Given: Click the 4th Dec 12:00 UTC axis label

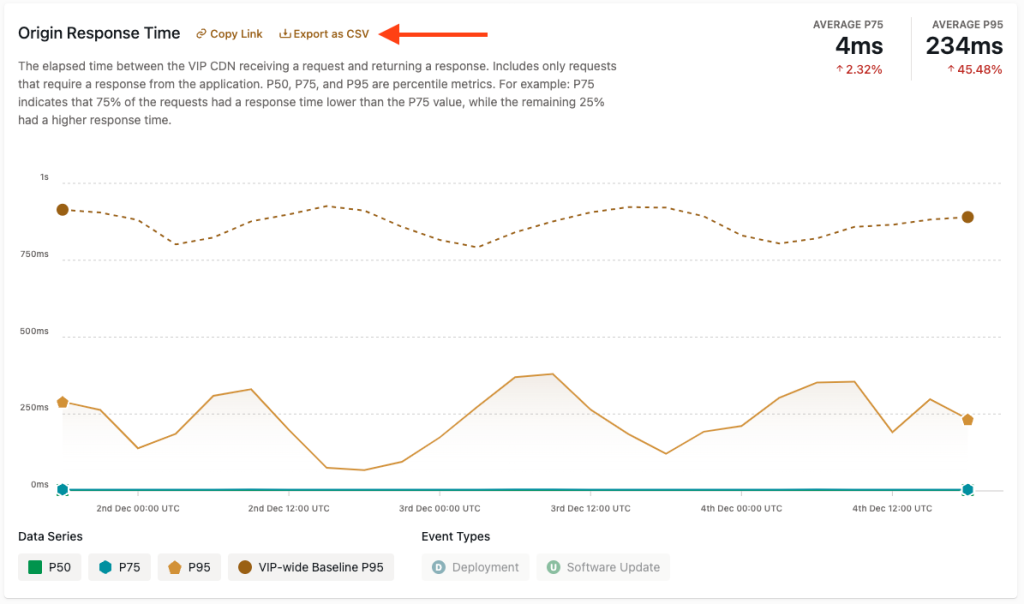Looking at the screenshot, I should (x=892, y=508).
